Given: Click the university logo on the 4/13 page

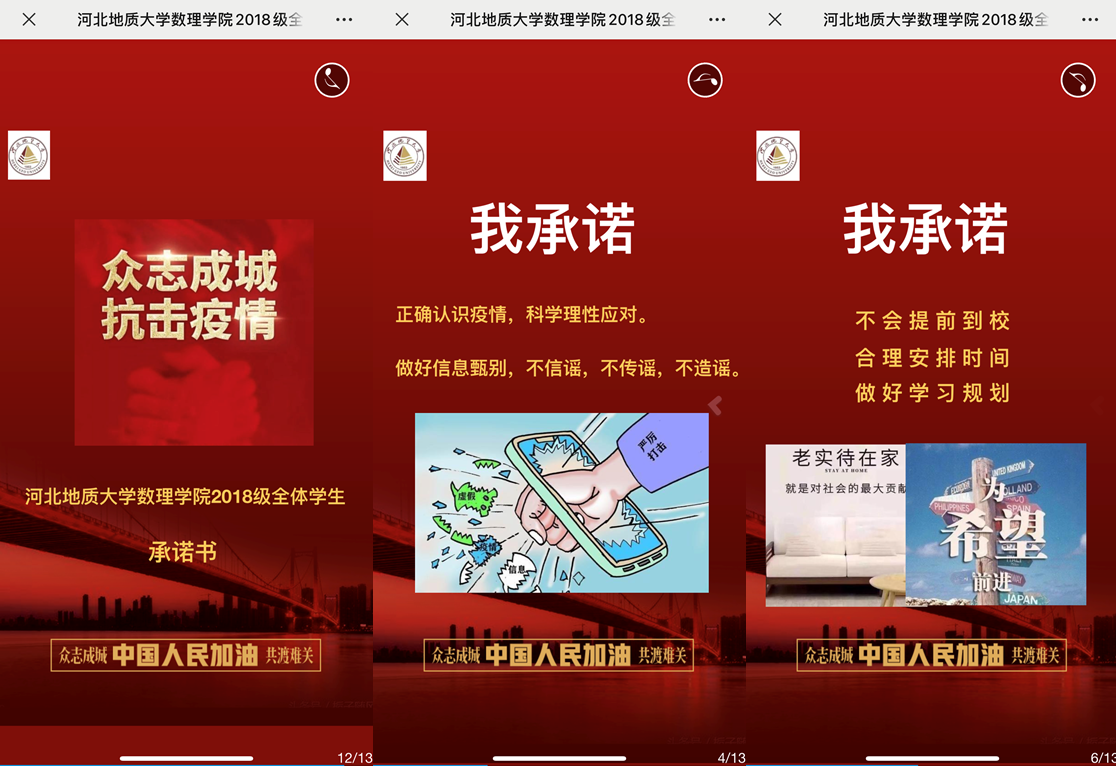Looking at the screenshot, I should point(405,156).
